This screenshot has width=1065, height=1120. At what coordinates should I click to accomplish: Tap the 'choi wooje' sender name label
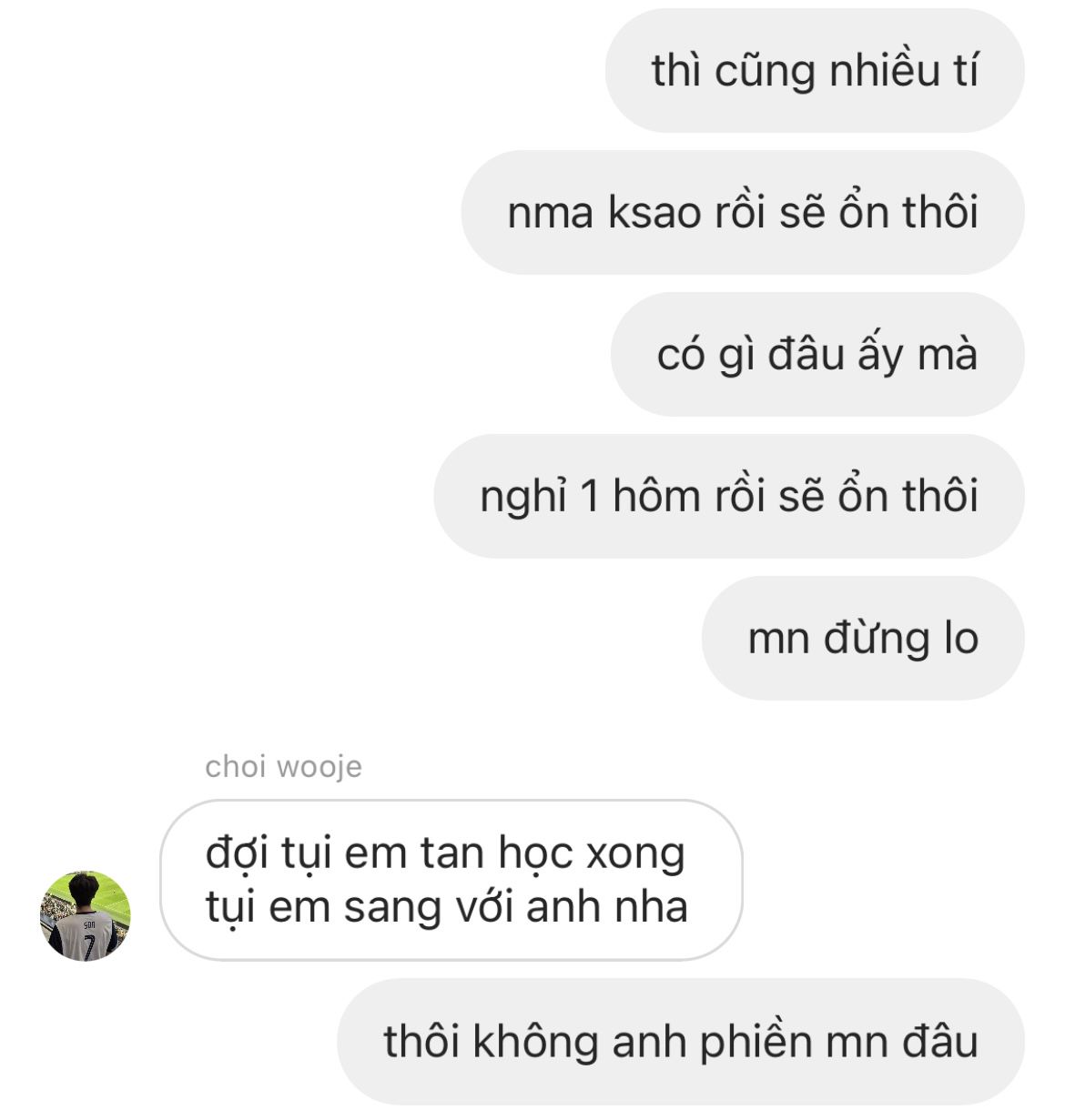(x=283, y=766)
